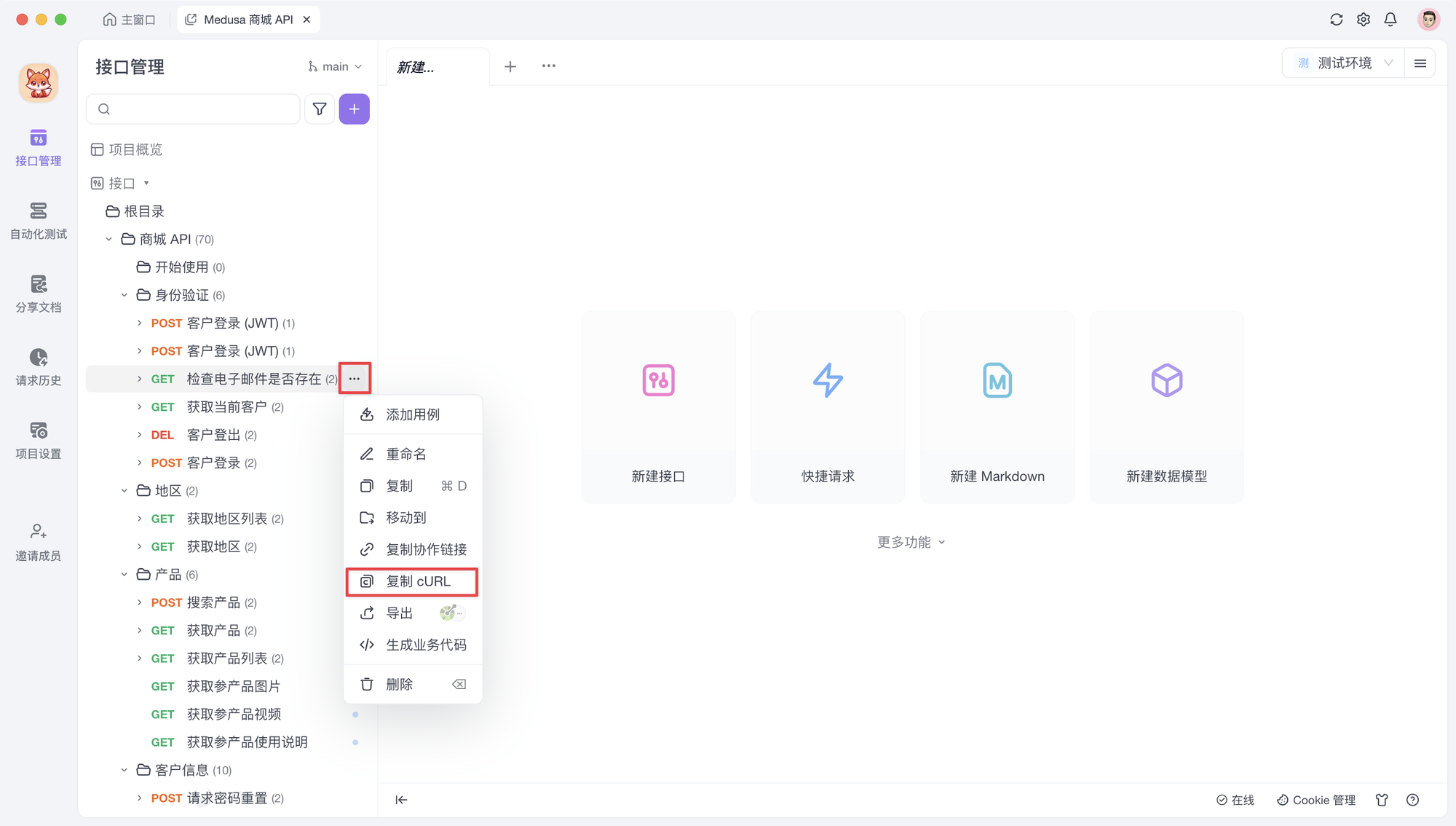Viewport: 1456px width, 826px height.
Task: Choose 删除 in the context menu
Action: pyautogui.click(x=413, y=684)
